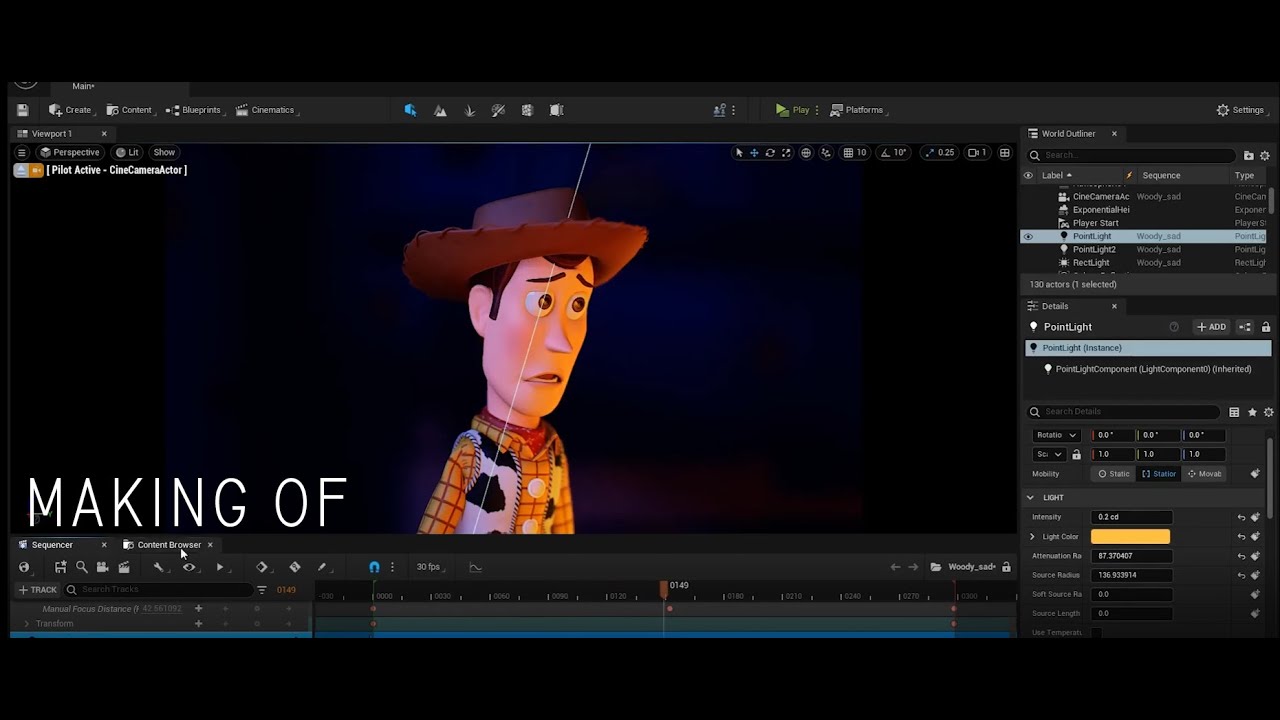This screenshot has height=720, width=1280.
Task: Switch to Landscape mode icon
Action: [x=440, y=110]
